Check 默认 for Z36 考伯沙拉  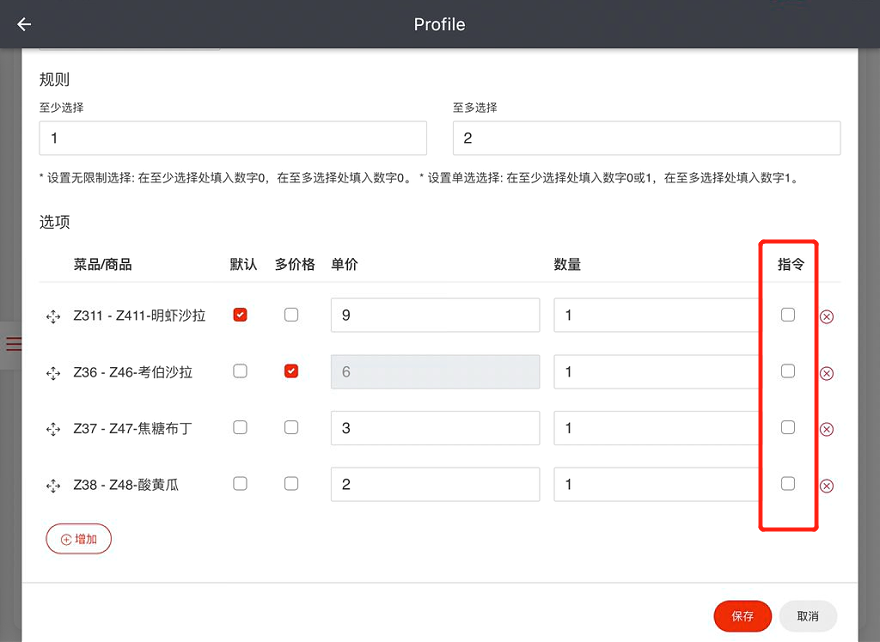tap(240, 371)
